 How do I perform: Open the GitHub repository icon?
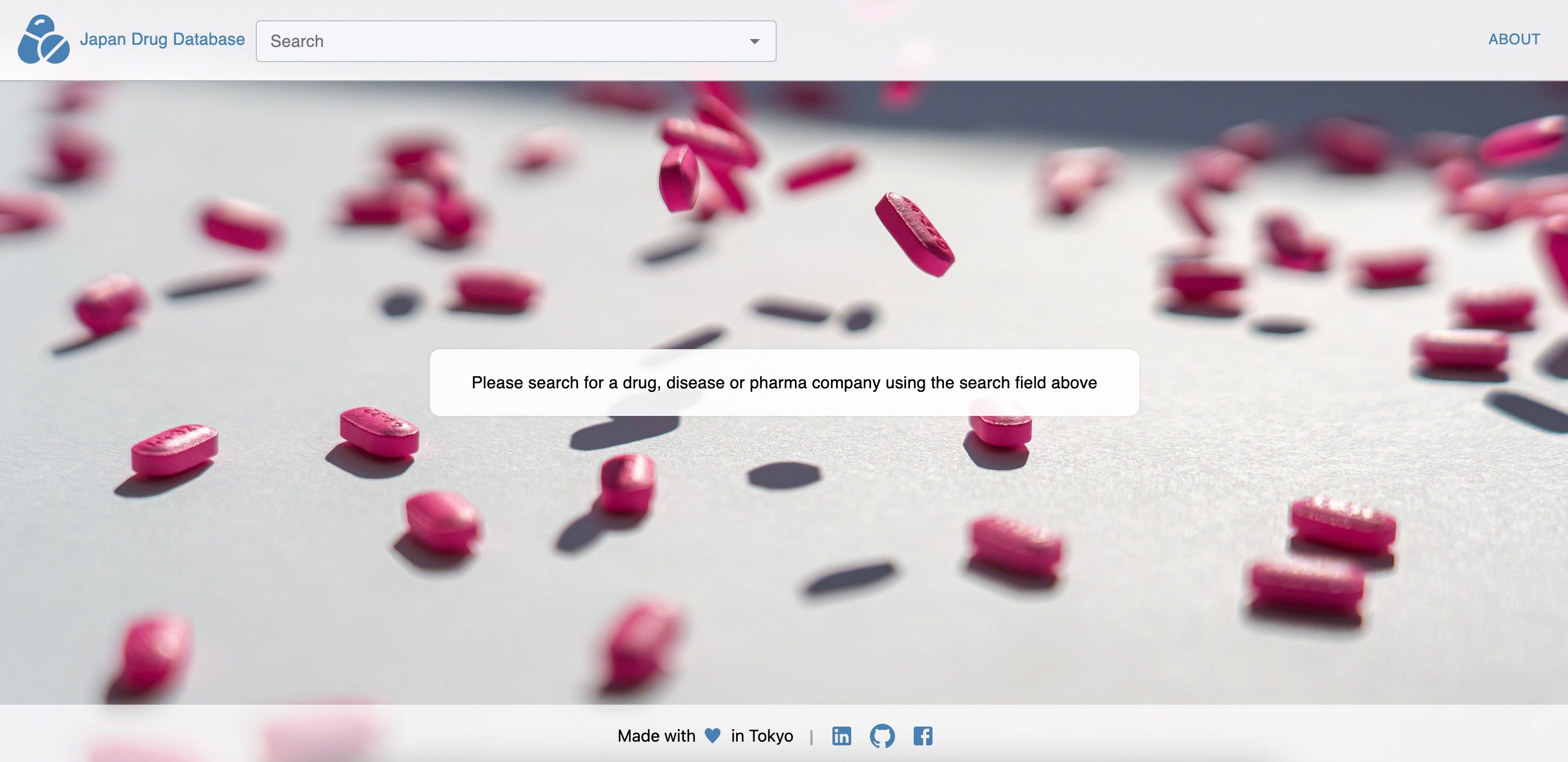coord(882,736)
